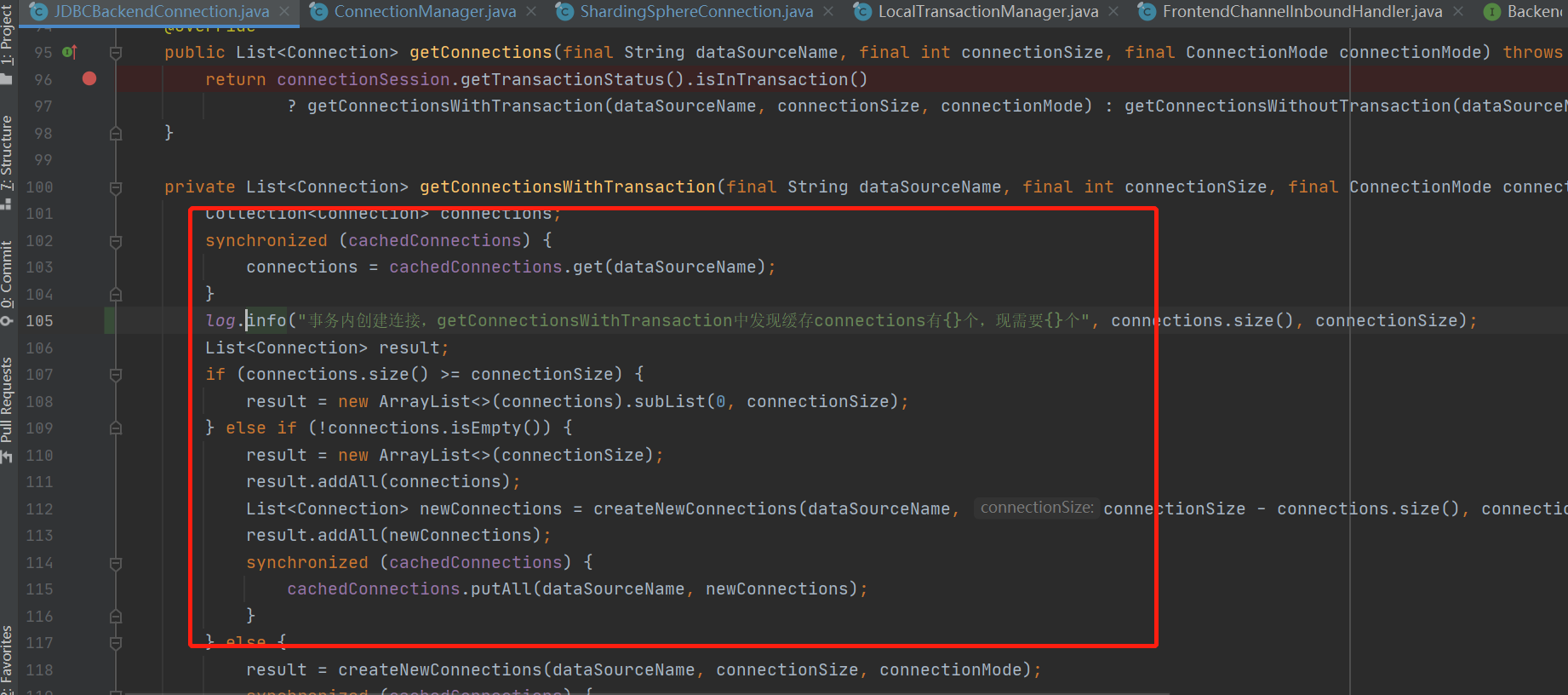Click the Project tool window folder icon

7,79
